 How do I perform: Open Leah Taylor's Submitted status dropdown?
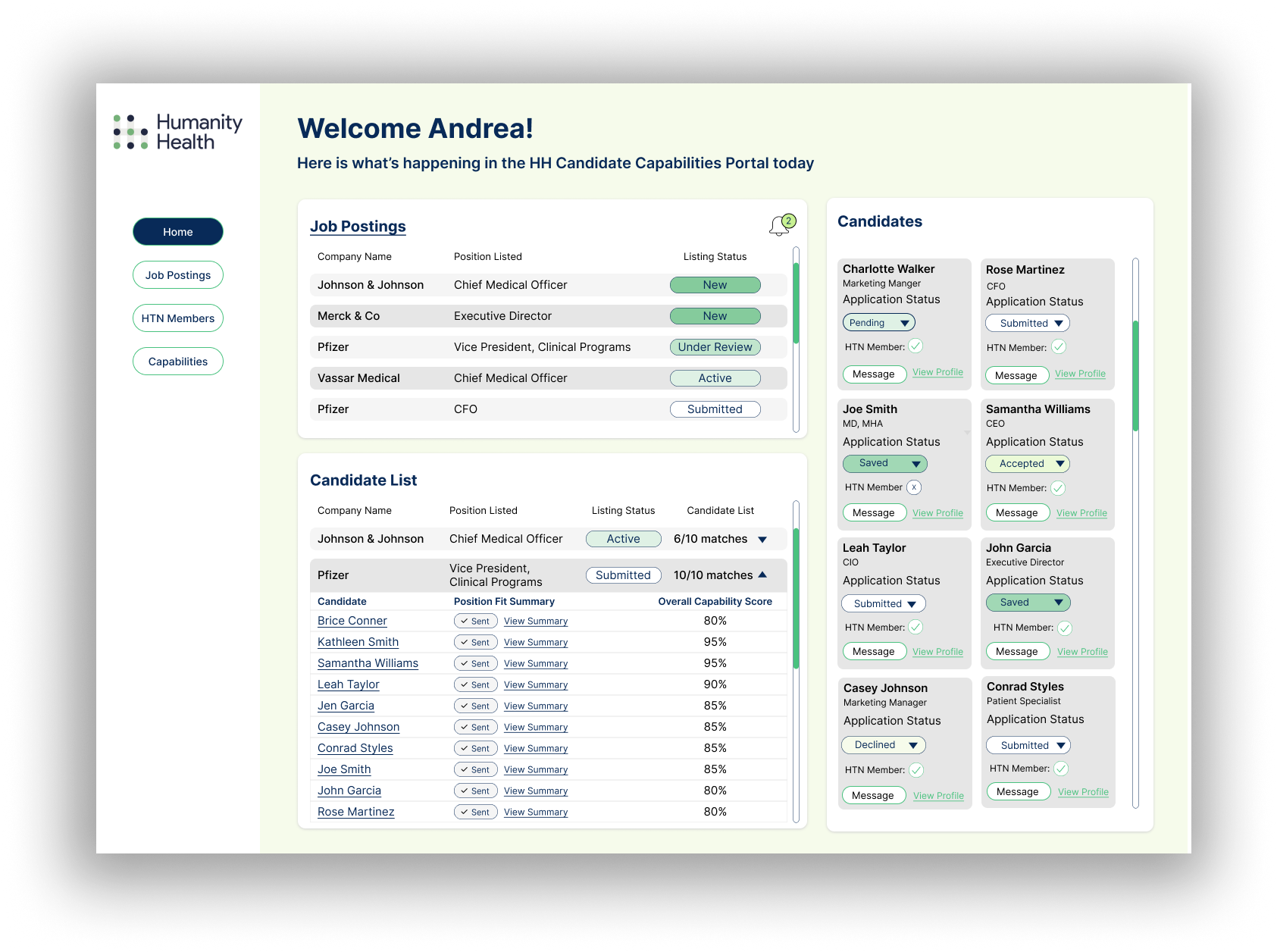tap(884, 603)
